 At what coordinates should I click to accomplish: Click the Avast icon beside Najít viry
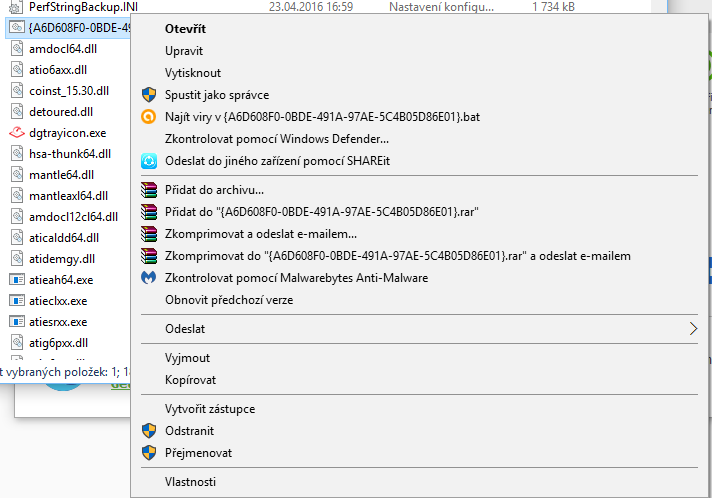[x=149, y=117]
